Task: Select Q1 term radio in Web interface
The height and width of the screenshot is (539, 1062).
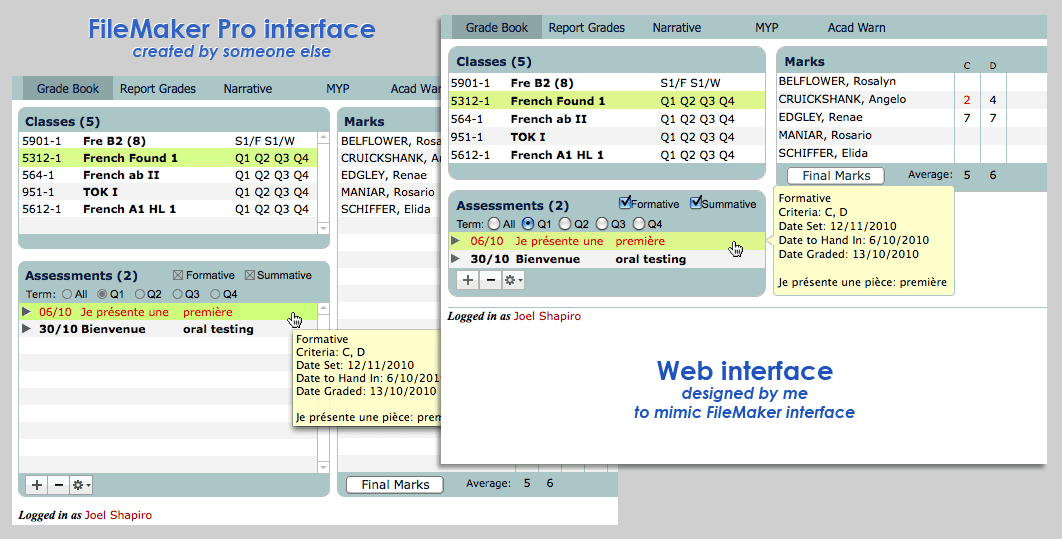Action: tap(528, 223)
